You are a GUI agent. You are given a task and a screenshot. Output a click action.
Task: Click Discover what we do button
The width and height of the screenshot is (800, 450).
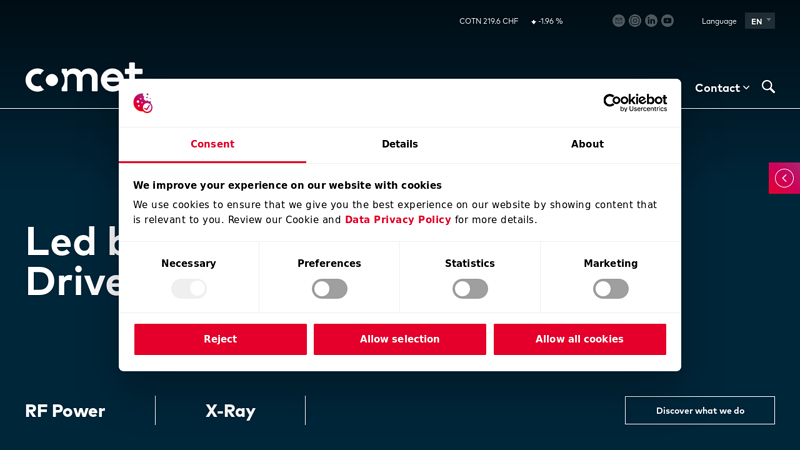click(x=700, y=411)
